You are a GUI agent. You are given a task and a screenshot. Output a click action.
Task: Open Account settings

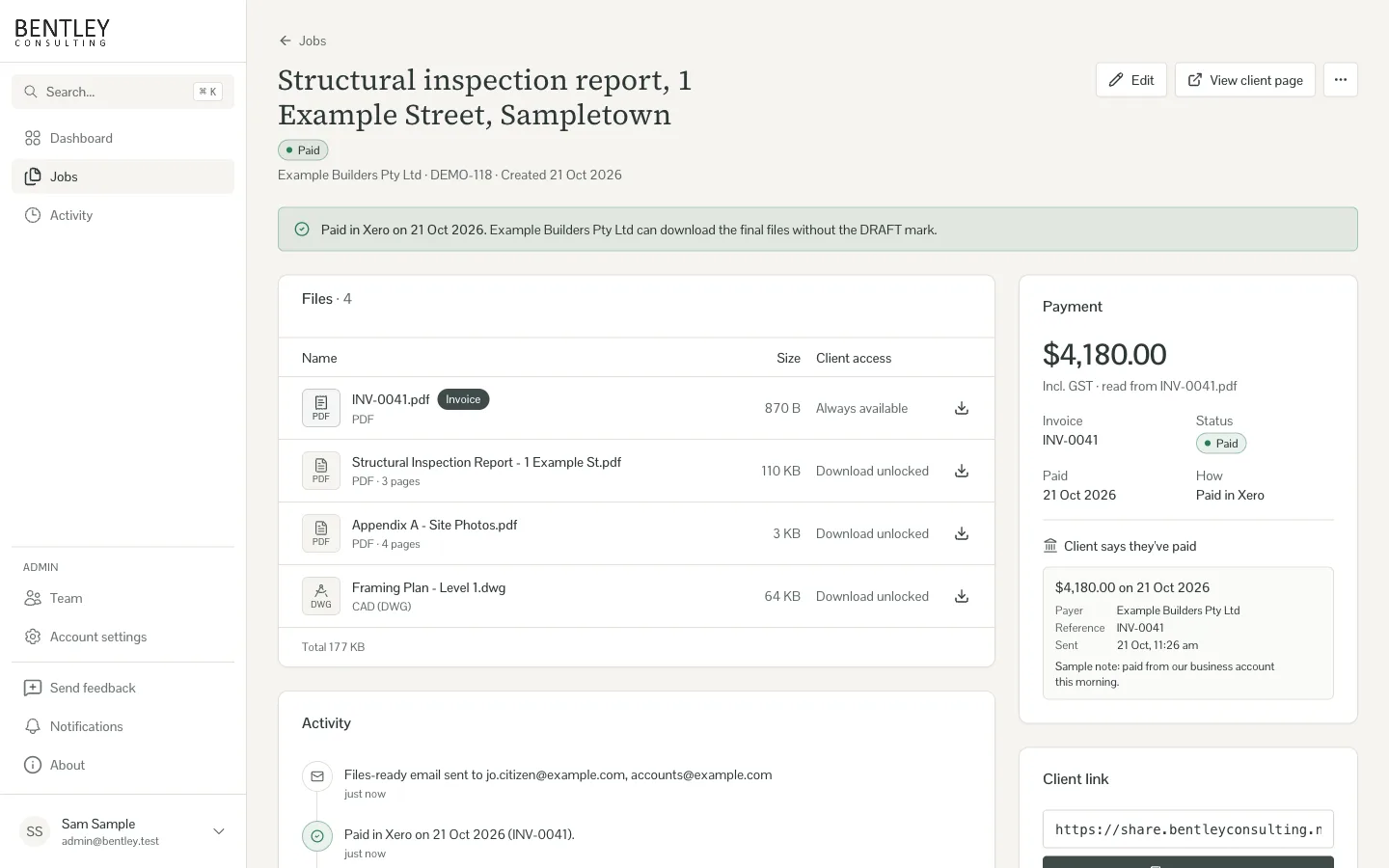[123, 637]
